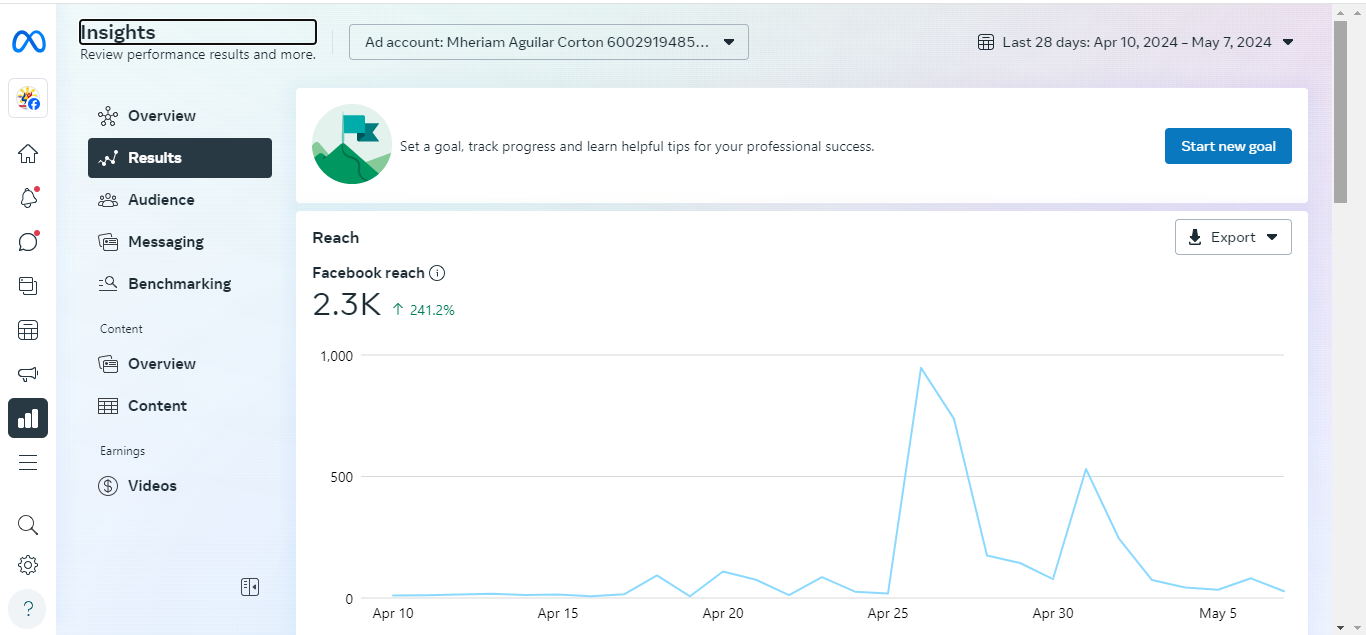The height and width of the screenshot is (635, 1366).
Task: Open the Inbox chat bubble icon
Action: (28, 242)
